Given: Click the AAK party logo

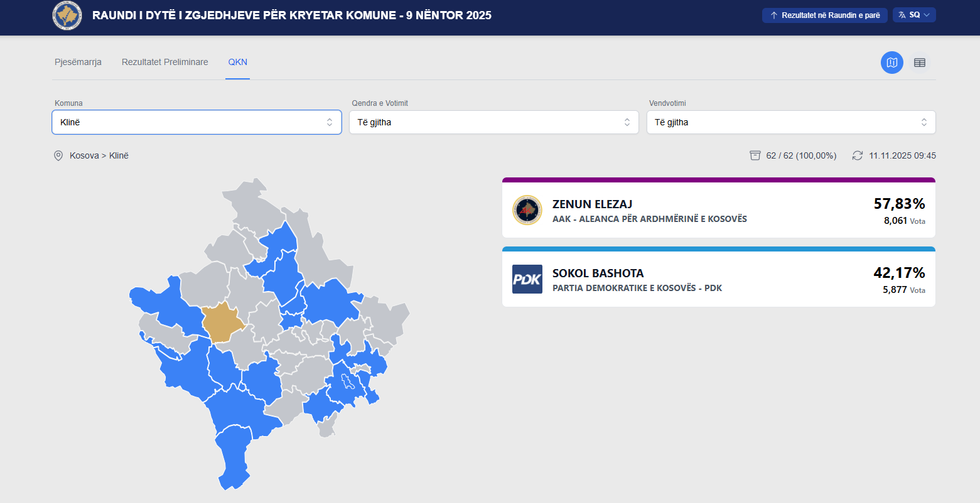Looking at the screenshot, I should pyautogui.click(x=527, y=210).
